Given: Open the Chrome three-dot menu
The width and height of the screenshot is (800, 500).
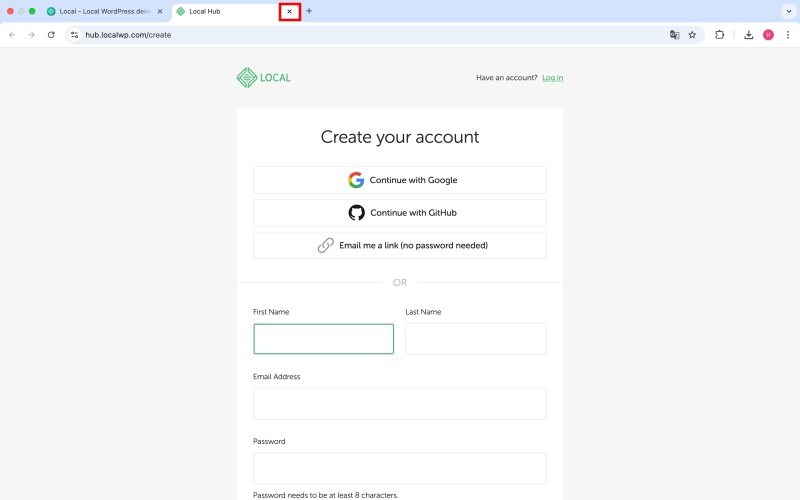Looking at the screenshot, I should [x=788, y=35].
